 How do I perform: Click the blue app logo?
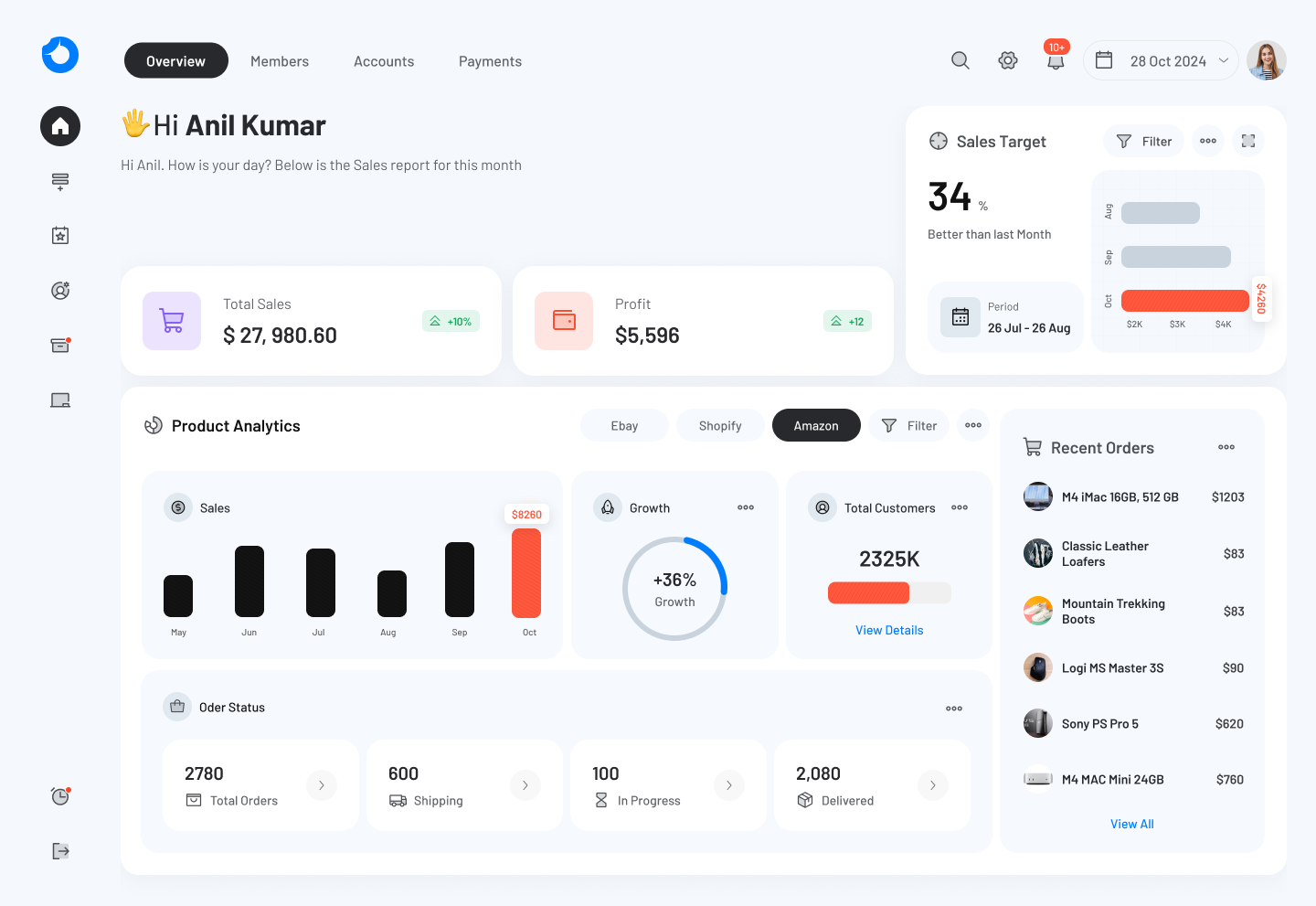pos(60,55)
